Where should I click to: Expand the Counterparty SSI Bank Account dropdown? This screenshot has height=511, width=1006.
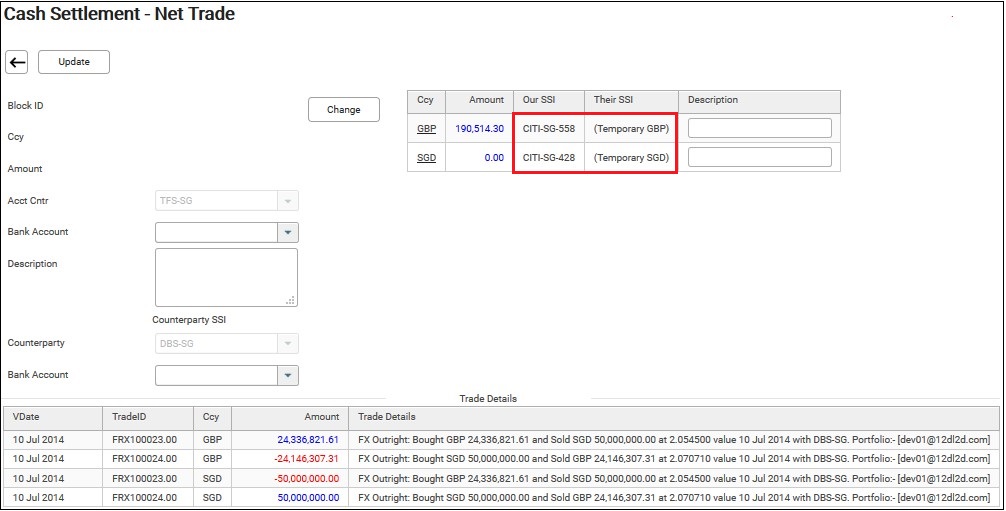(x=287, y=376)
